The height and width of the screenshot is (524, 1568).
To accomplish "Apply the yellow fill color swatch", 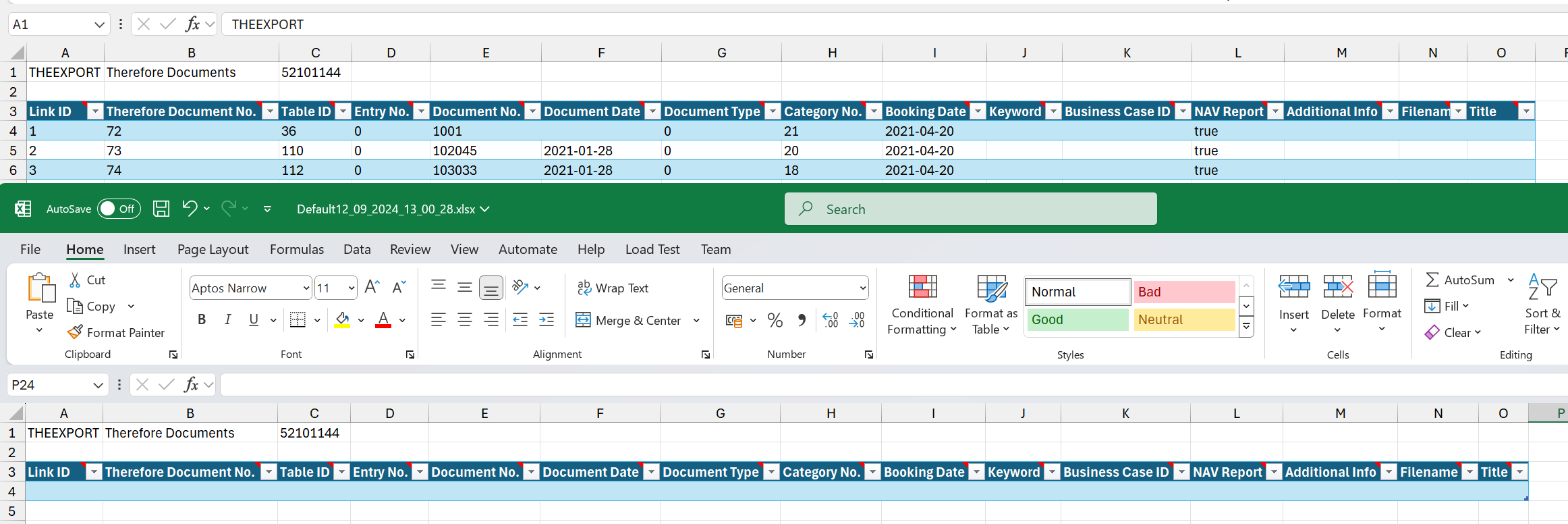I will [343, 320].
